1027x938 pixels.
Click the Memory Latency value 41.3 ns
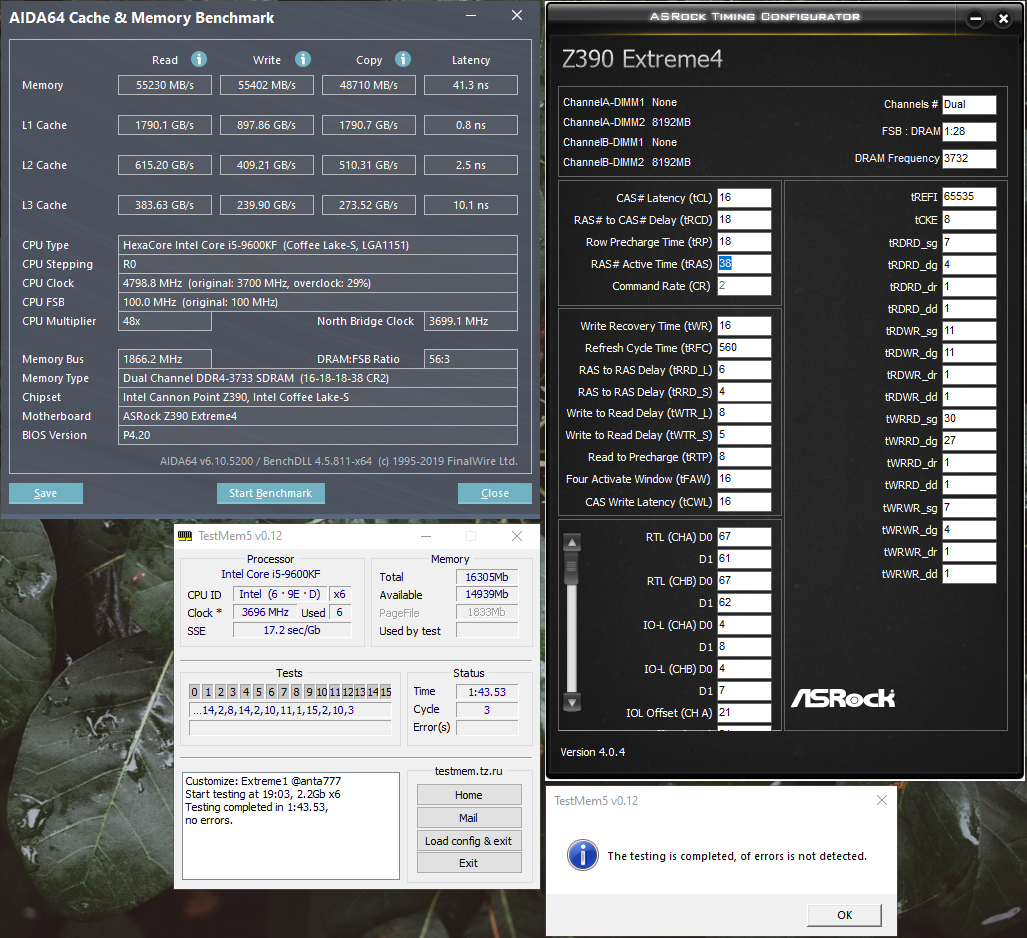tap(471, 85)
